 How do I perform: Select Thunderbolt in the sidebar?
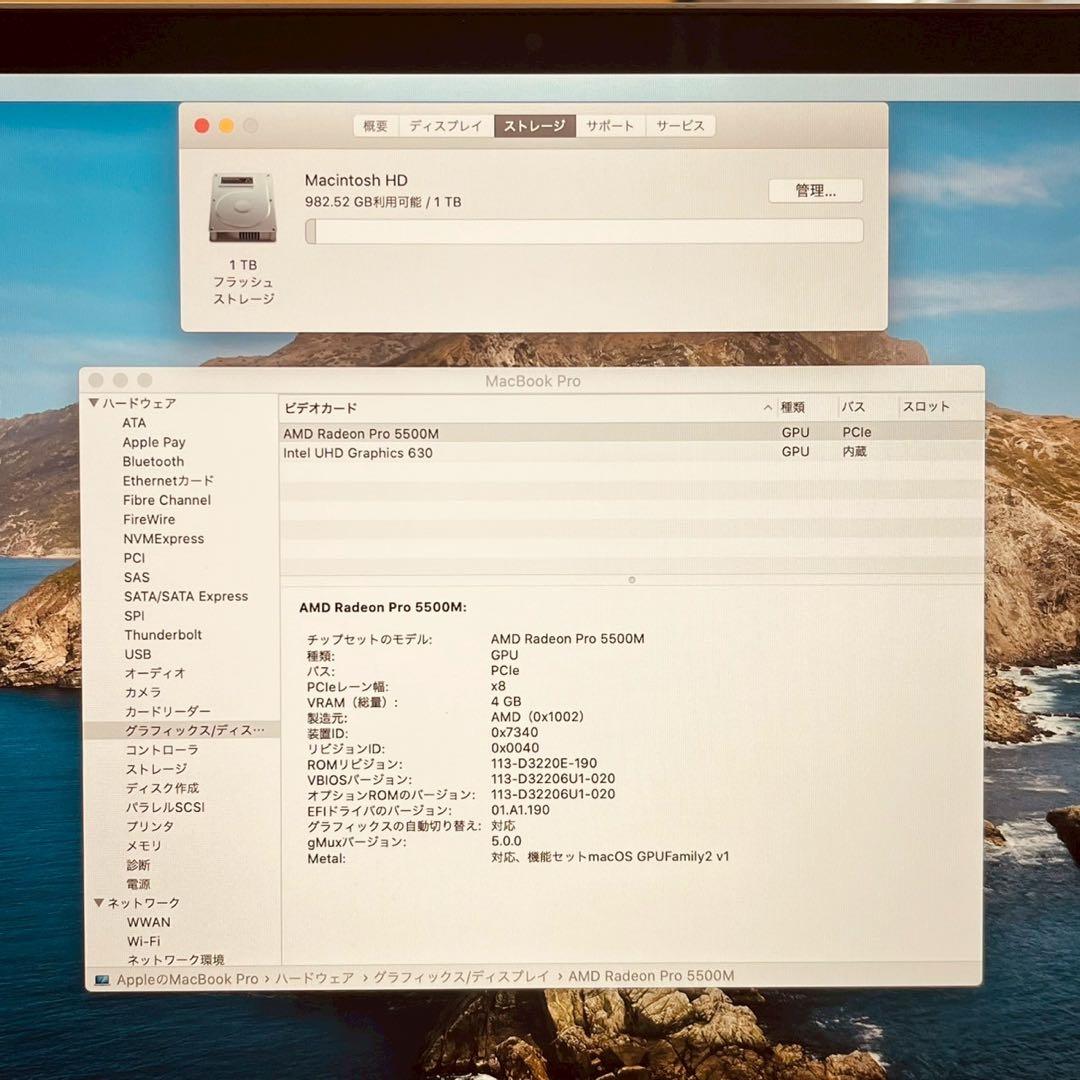click(x=162, y=634)
